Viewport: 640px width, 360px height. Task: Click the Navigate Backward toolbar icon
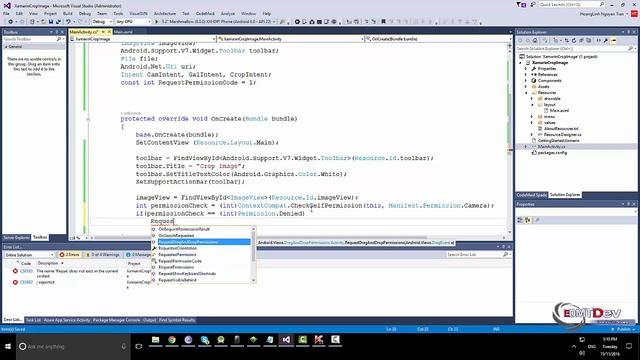point(11,22)
